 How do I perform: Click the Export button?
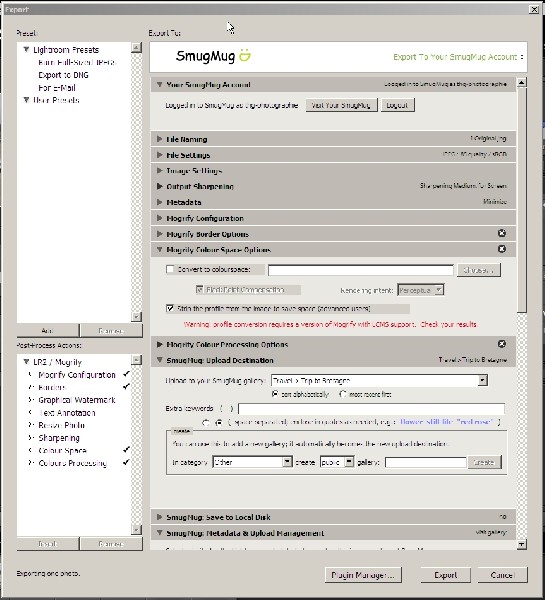coord(445,575)
